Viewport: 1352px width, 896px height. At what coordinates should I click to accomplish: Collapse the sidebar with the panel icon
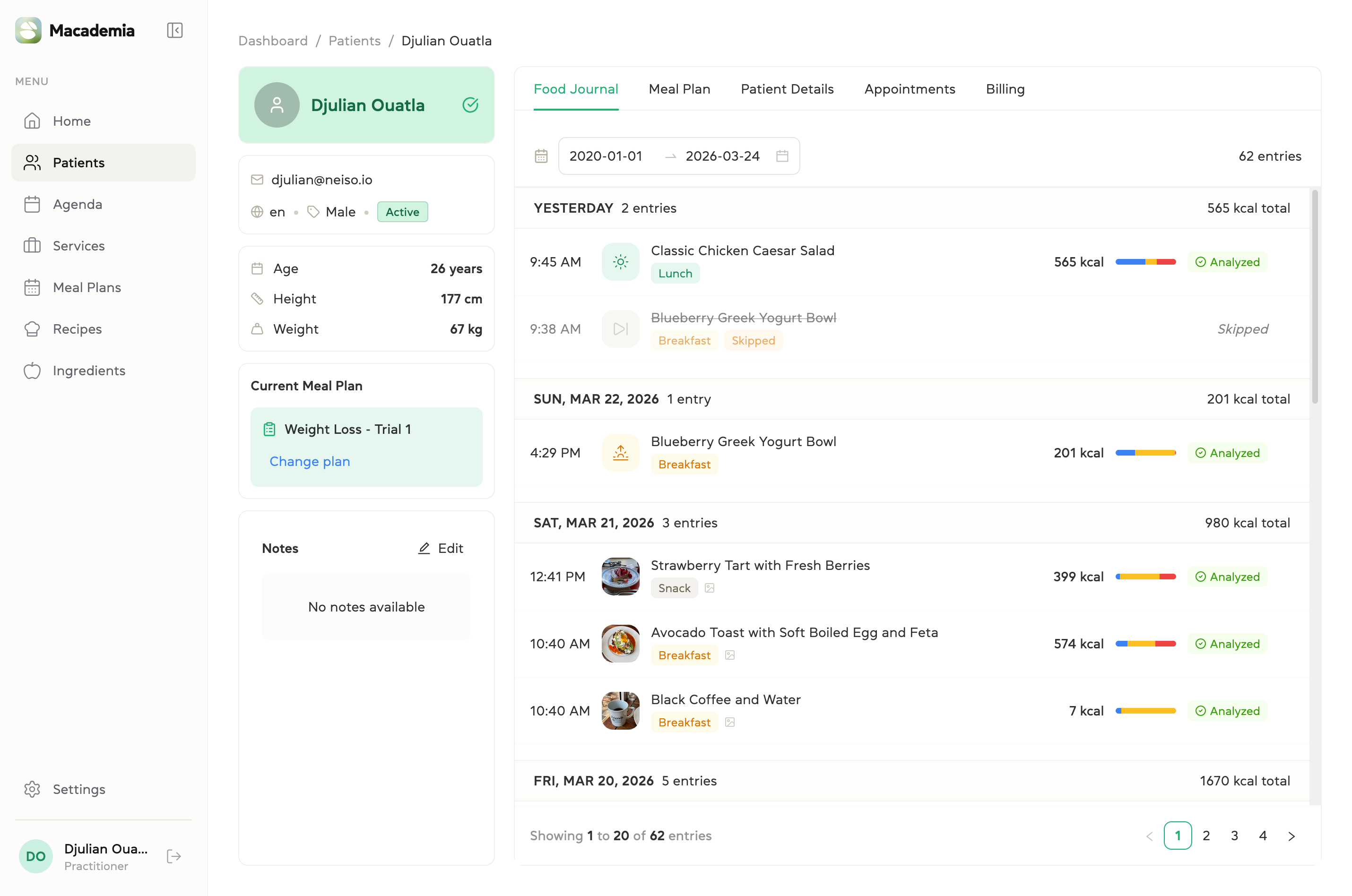(174, 30)
